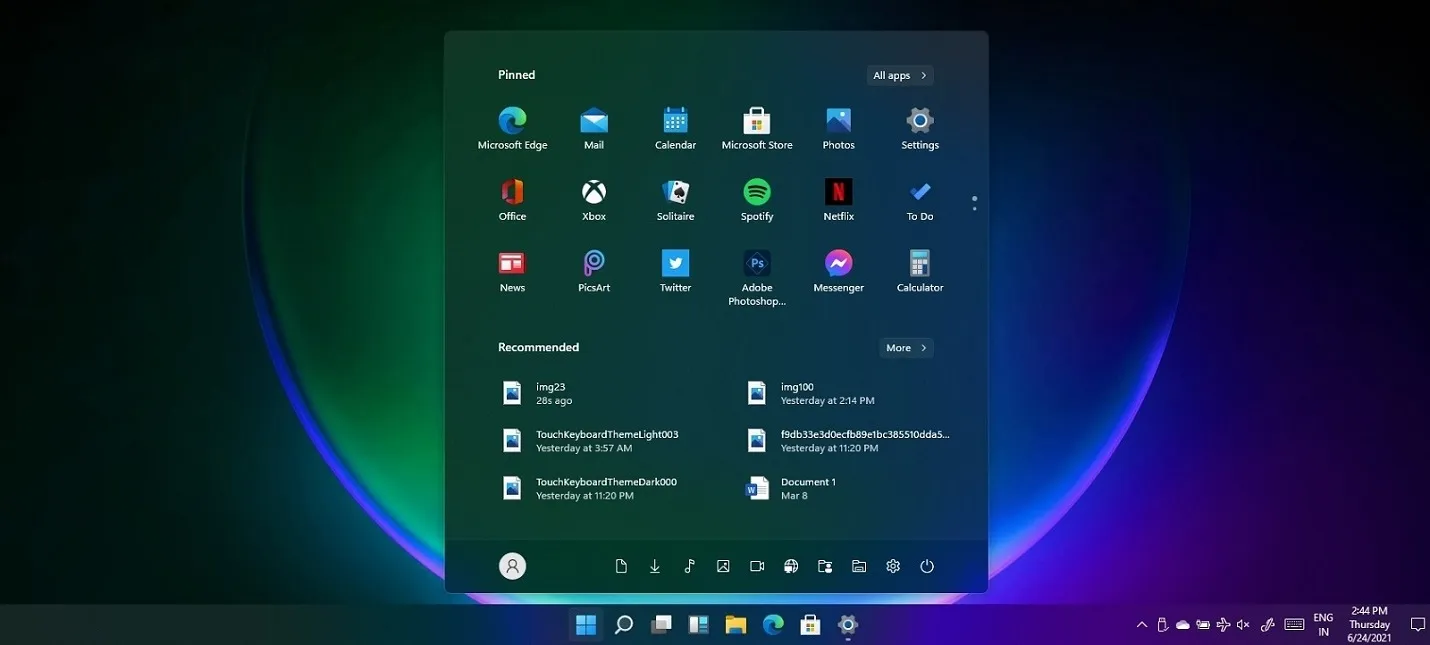Open the Messenger app

point(838,271)
